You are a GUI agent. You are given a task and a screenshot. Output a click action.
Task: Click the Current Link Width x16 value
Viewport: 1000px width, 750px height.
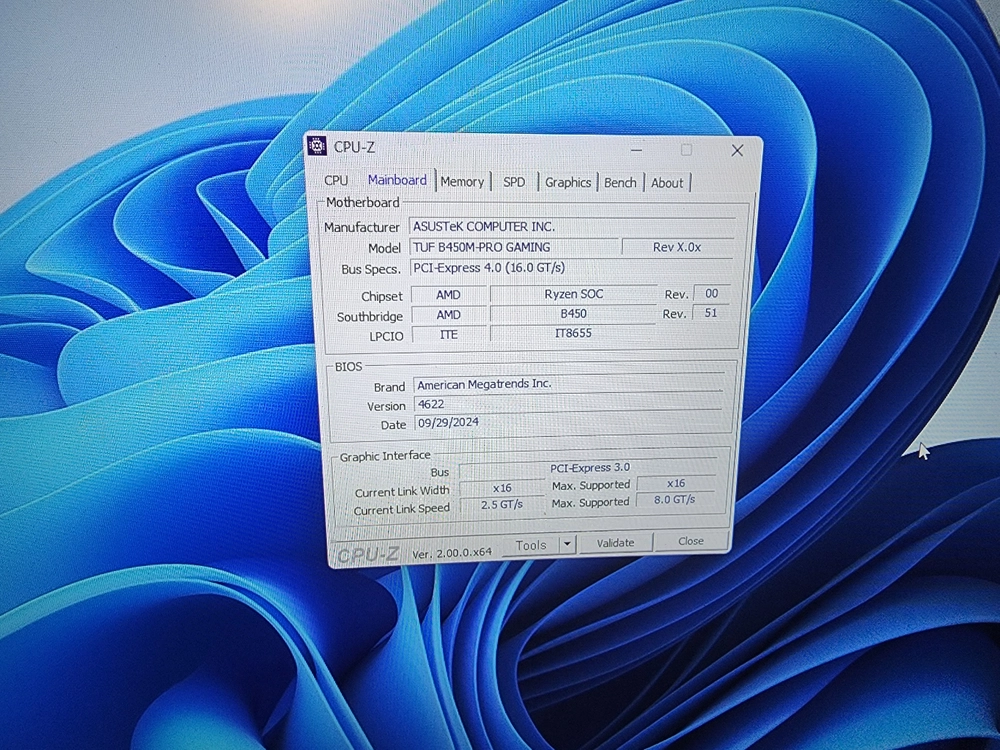tap(502, 488)
